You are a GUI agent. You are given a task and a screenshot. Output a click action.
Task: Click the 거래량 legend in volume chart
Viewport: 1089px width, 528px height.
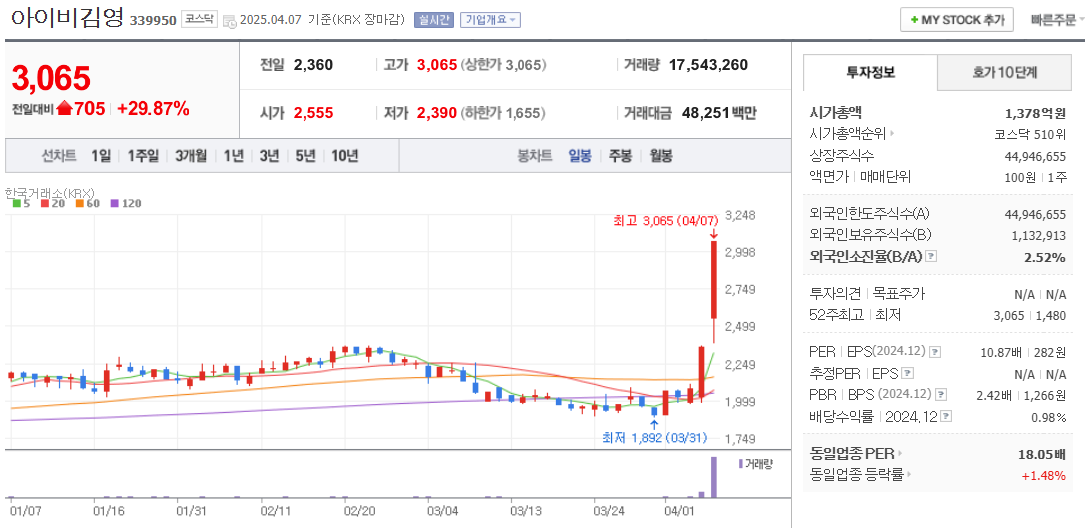pos(756,463)
